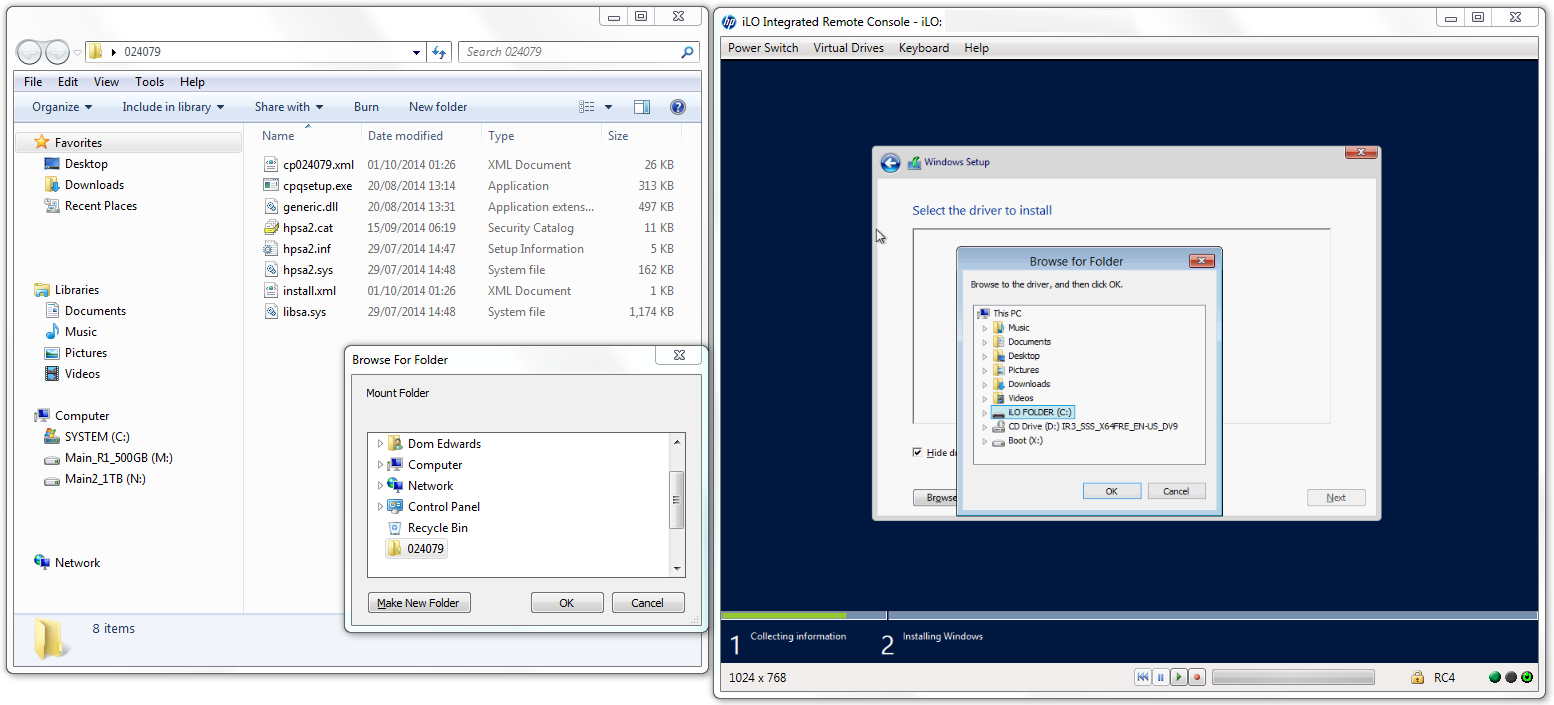Select Downloads under Favorites
The image size is (1554, 705).
[94, 185]
